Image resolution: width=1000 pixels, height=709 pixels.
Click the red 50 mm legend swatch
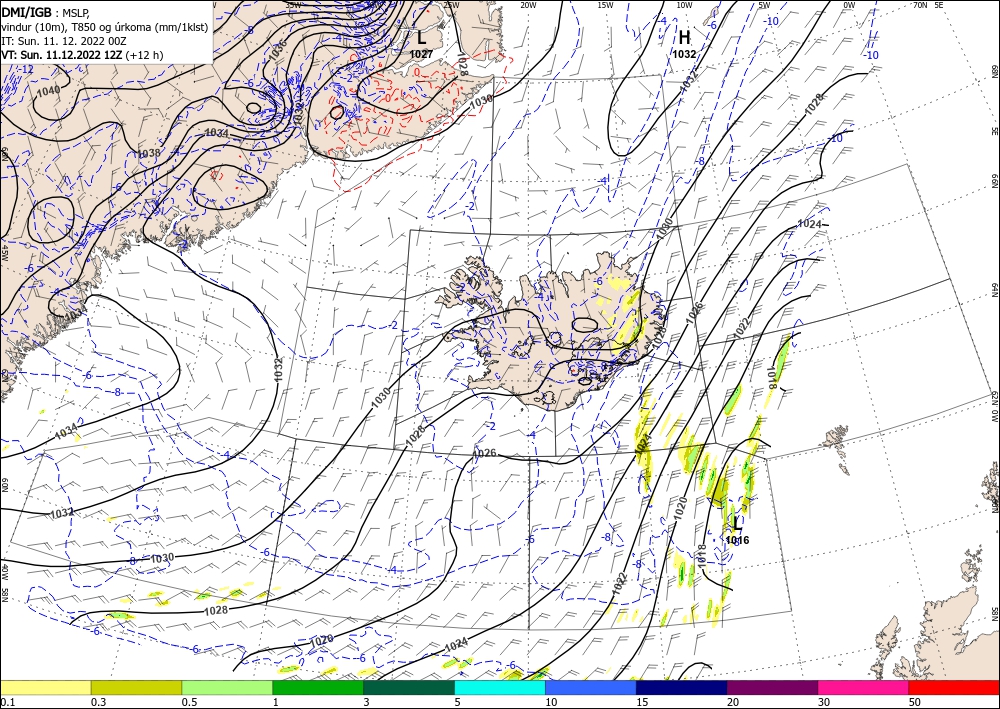point(954,687)
